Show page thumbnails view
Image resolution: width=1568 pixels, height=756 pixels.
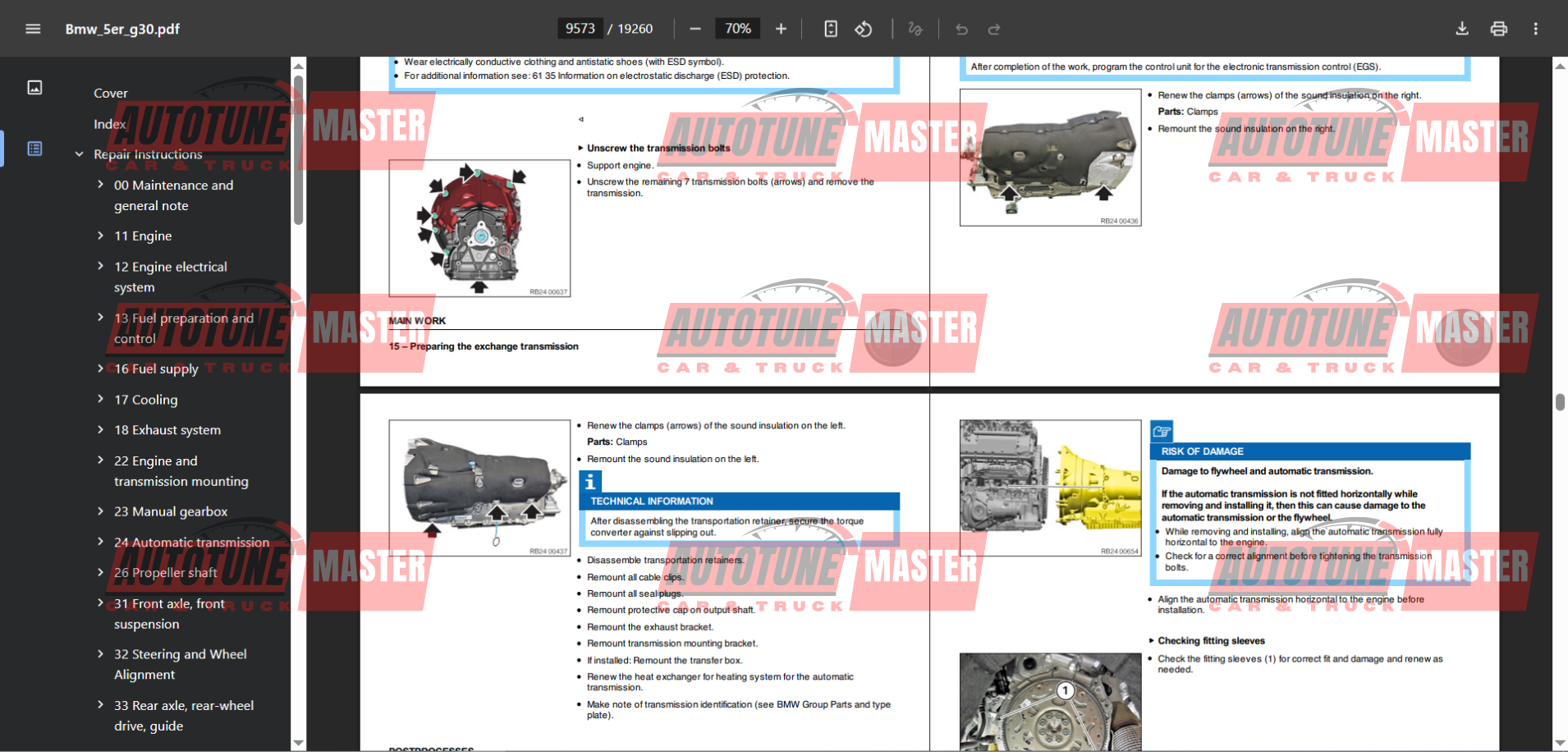click(x=34, y=87)
